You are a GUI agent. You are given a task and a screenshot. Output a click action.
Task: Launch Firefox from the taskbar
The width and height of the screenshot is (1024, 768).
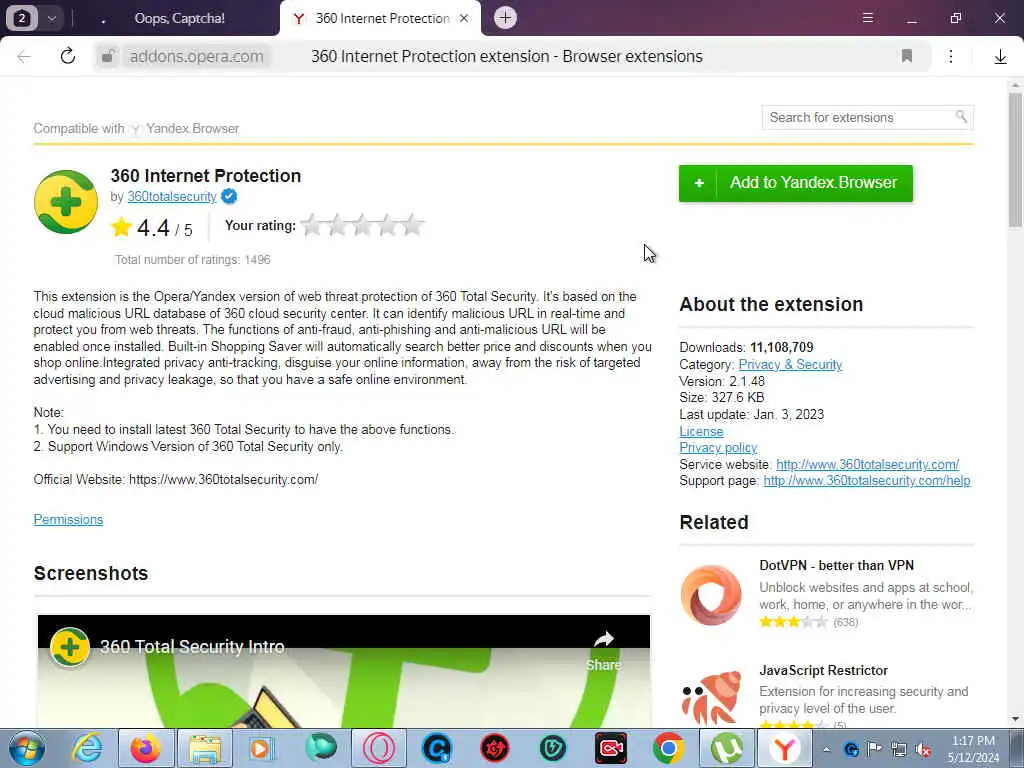tap(146, 748)
